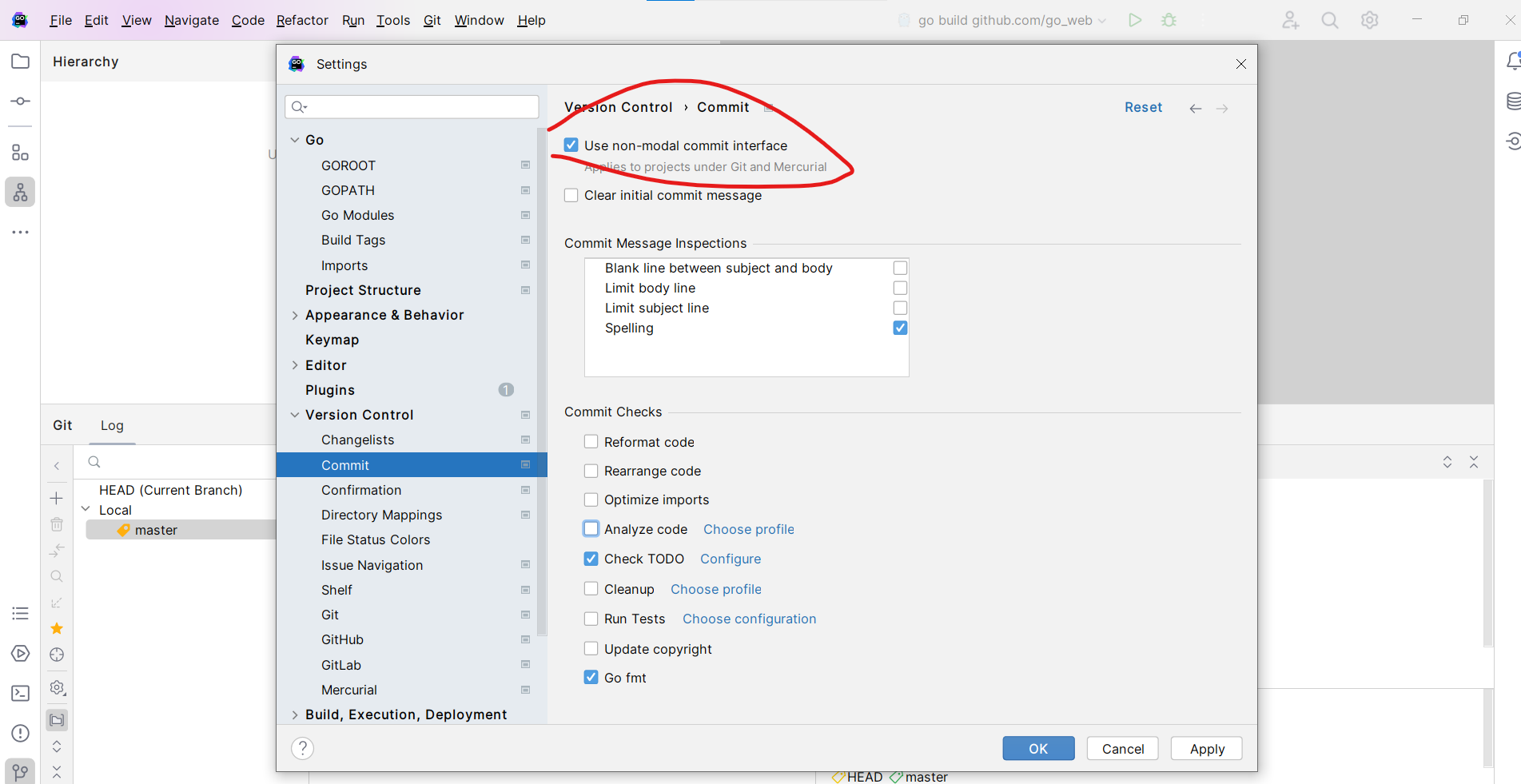The width and height of the screenshot is (1521, 784).
Task: Open the Problems tool window icon
Action: 20,733
